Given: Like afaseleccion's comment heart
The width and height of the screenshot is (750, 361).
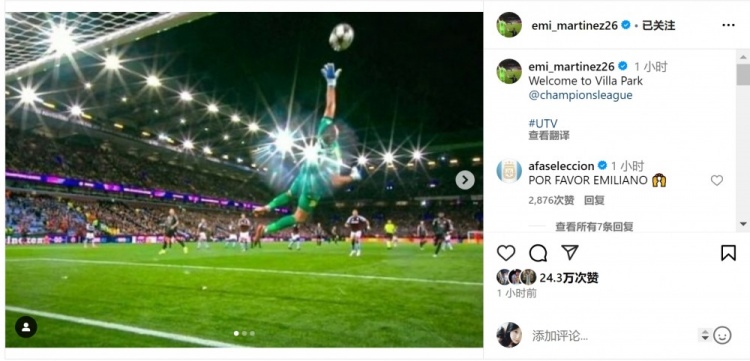Looking at the screenshot, I should [x=717, y=180].
